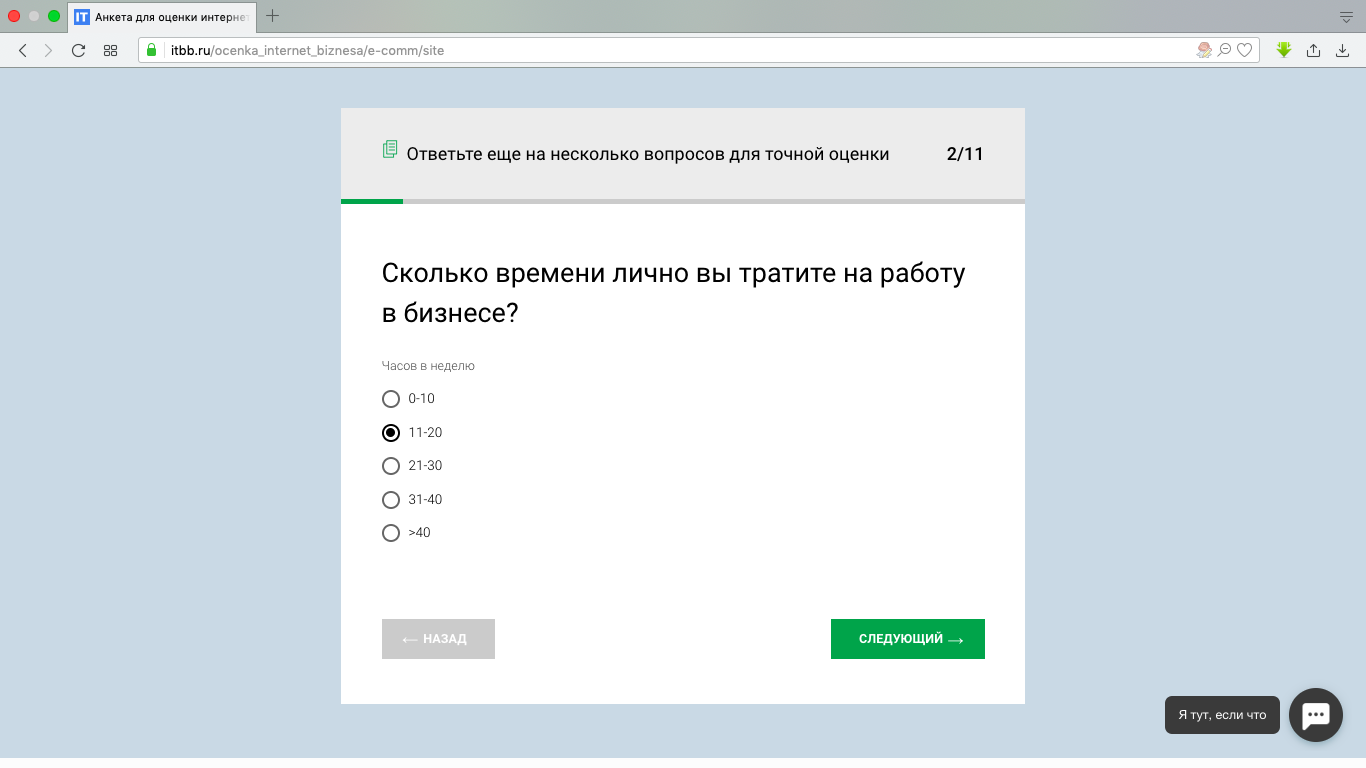The width and height of the screenshot is (1366, 768).
Task: Select the 0-10 hours radio option
Action: pyautogui.click(x=391, y=399)
